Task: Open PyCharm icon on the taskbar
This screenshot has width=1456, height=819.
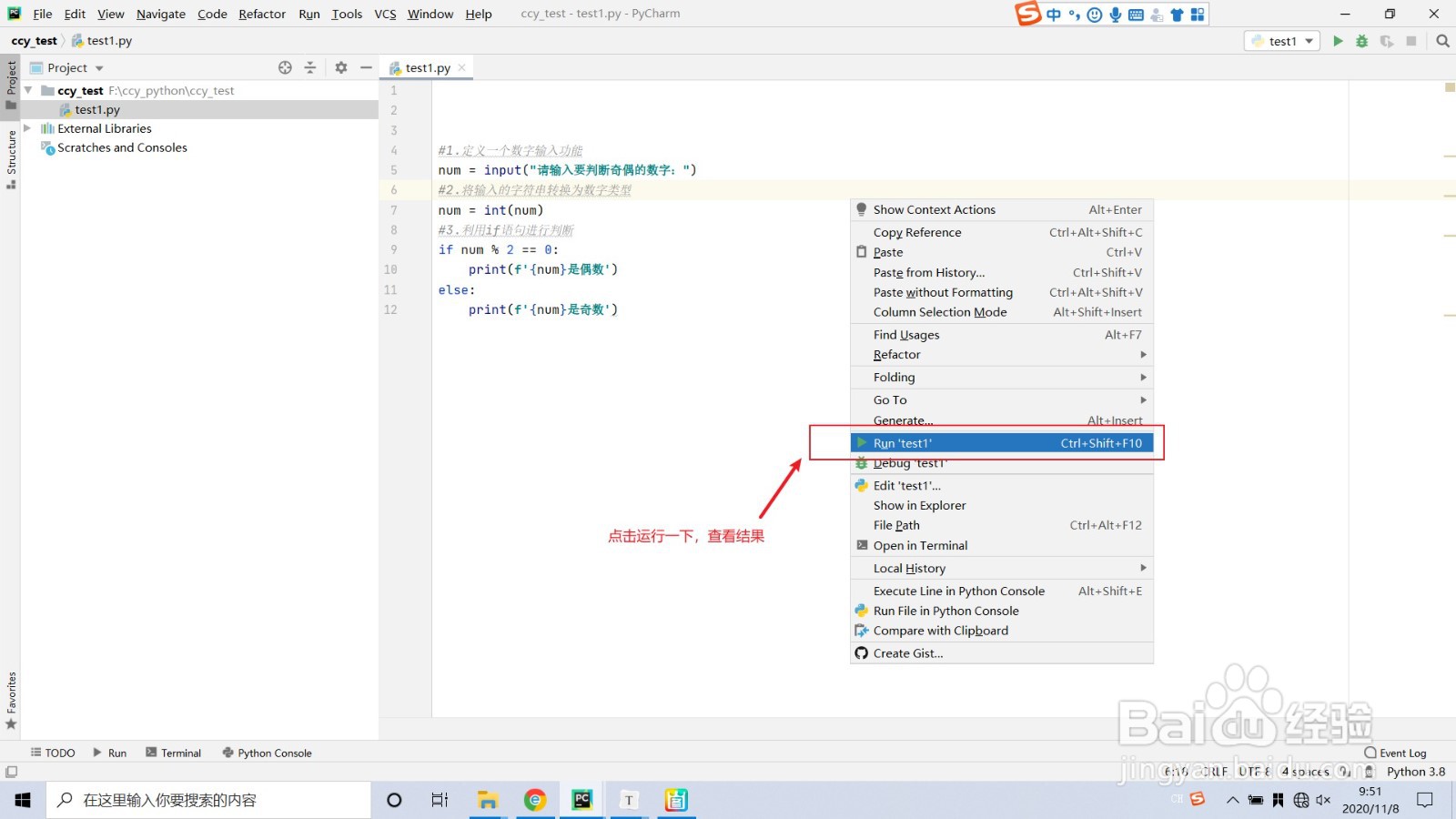Action: [582, 800]
